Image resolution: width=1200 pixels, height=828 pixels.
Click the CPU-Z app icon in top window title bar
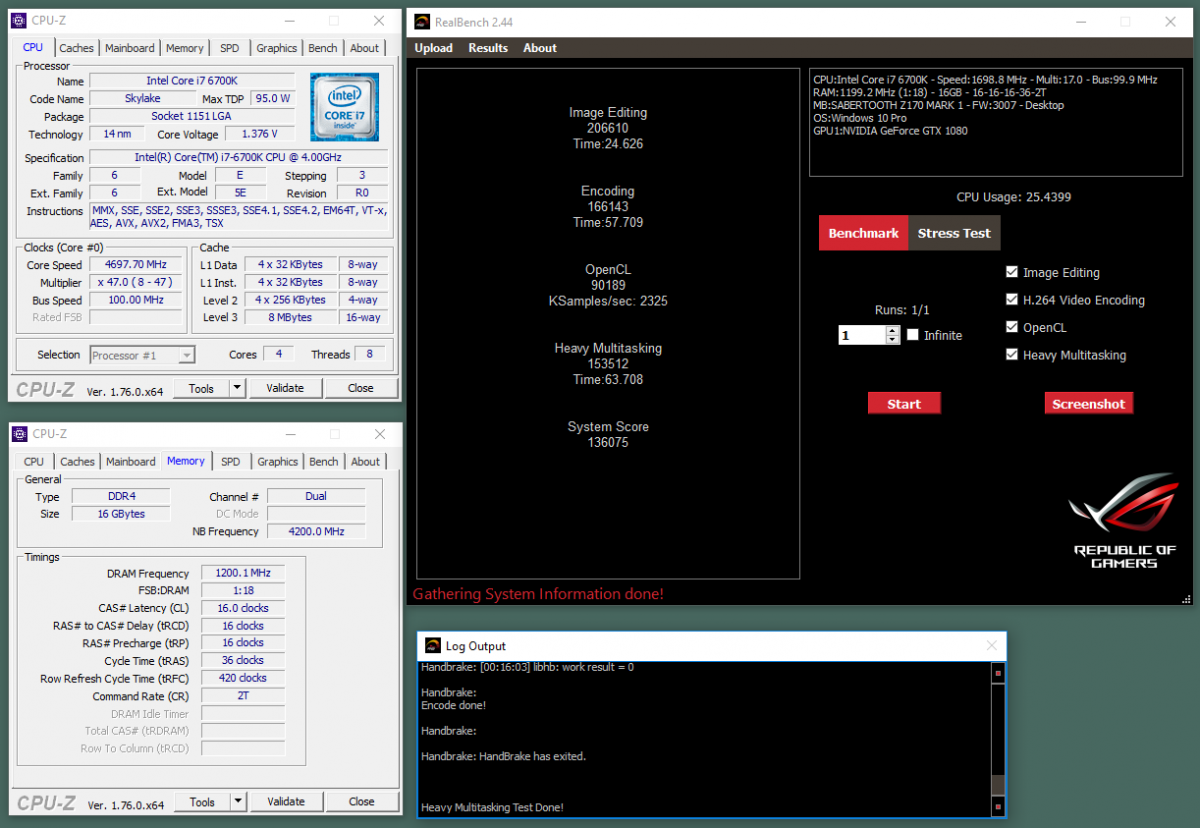point(19,21)
